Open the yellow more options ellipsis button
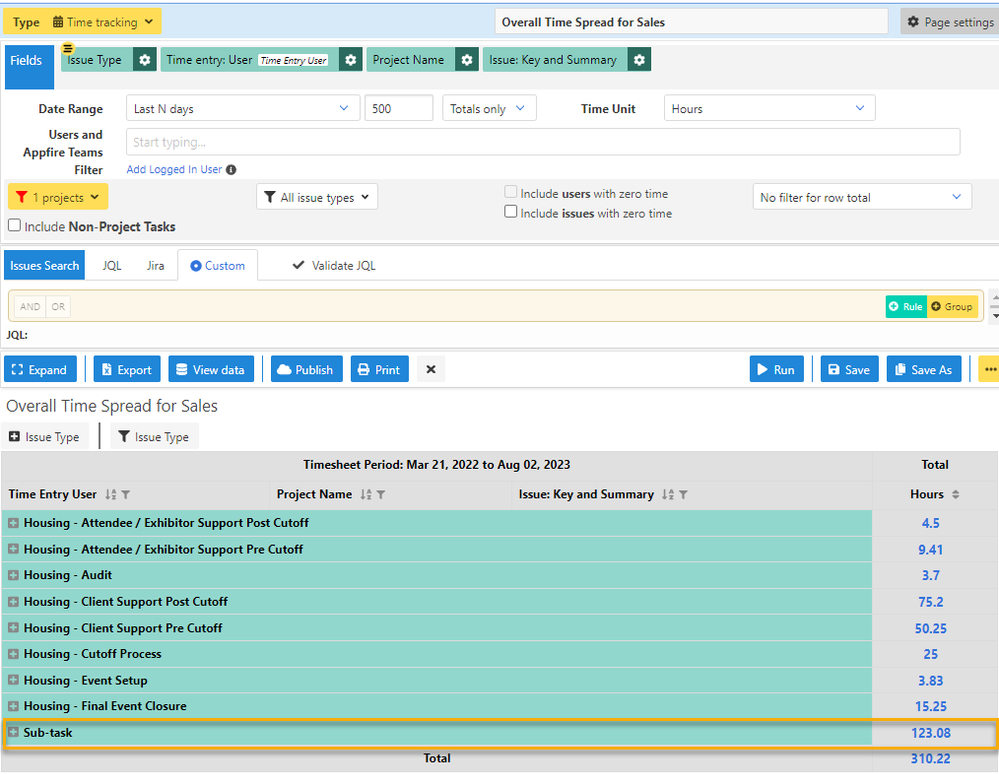The height and width of the screenshot is (774, 999). tap(989, 369)
